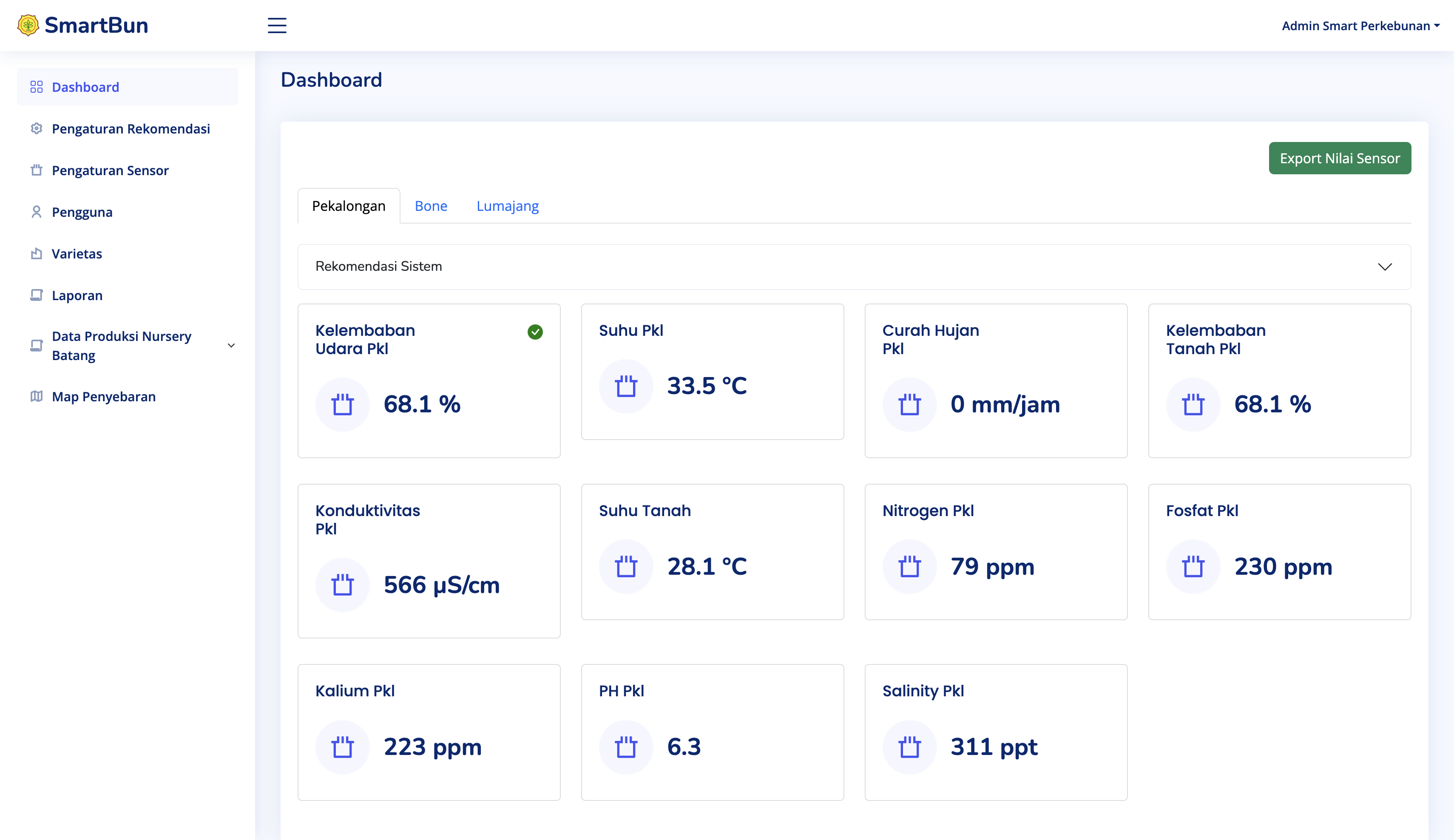Click sensor icon in Kelembaban Tanah Pkl card
The height and width of the screenshot is (840, 1454).
[1193, 404]
